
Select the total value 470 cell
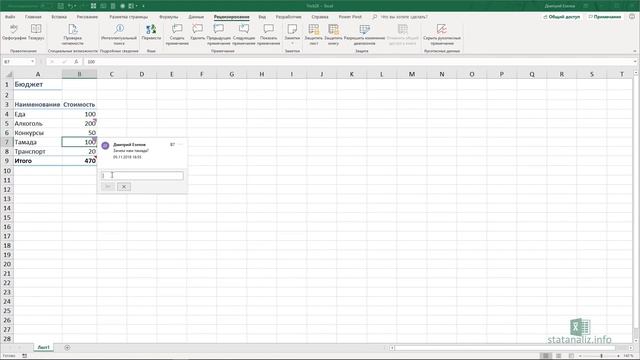tap(79, 161)
